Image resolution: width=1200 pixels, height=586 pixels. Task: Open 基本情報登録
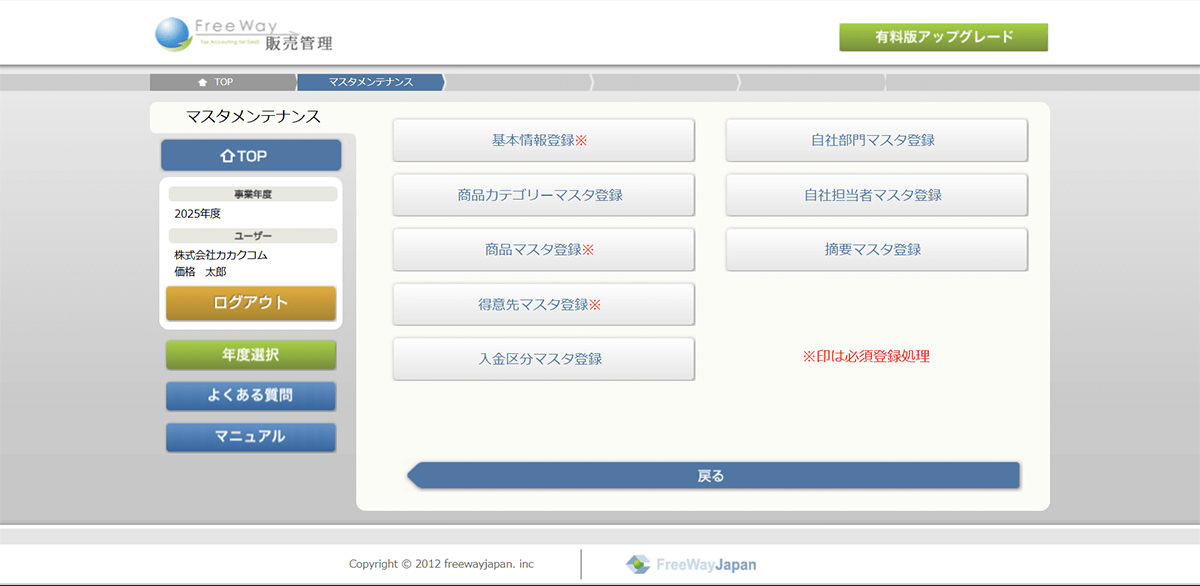click(543, 140)
